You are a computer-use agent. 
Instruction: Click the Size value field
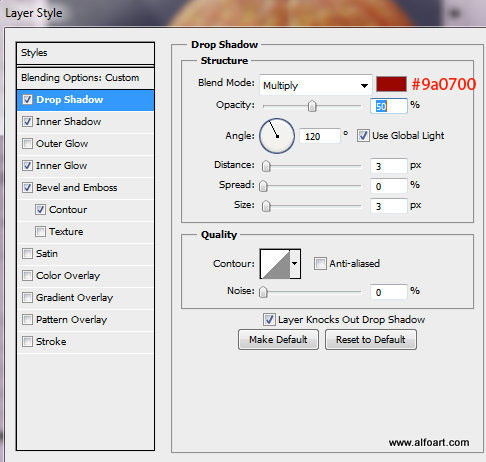(389, 206)
